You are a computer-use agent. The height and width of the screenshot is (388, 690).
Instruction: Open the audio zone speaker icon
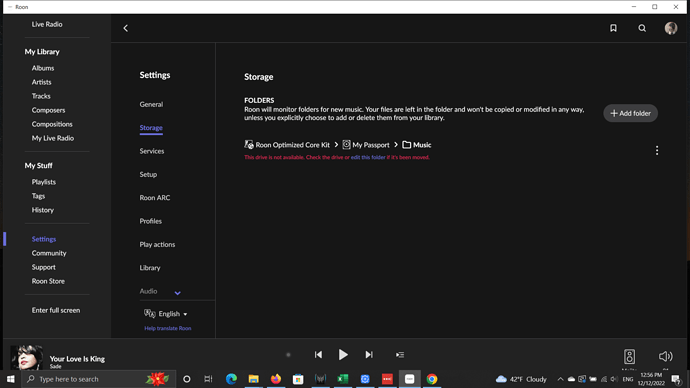coord(629,356)
